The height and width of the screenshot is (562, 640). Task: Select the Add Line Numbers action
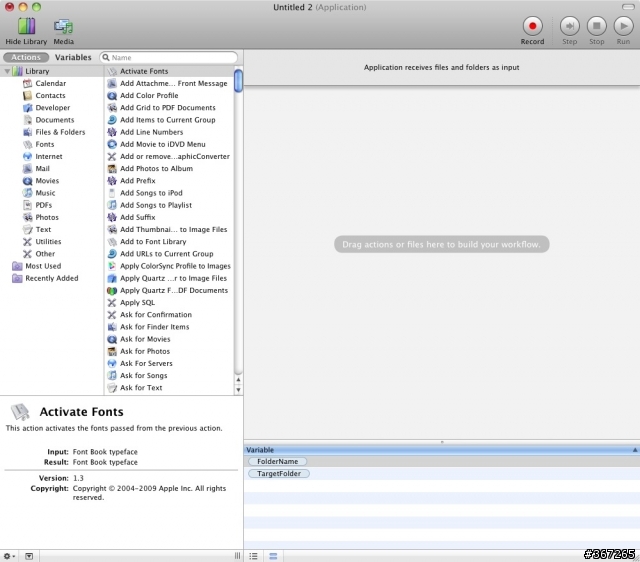point(169,132)
